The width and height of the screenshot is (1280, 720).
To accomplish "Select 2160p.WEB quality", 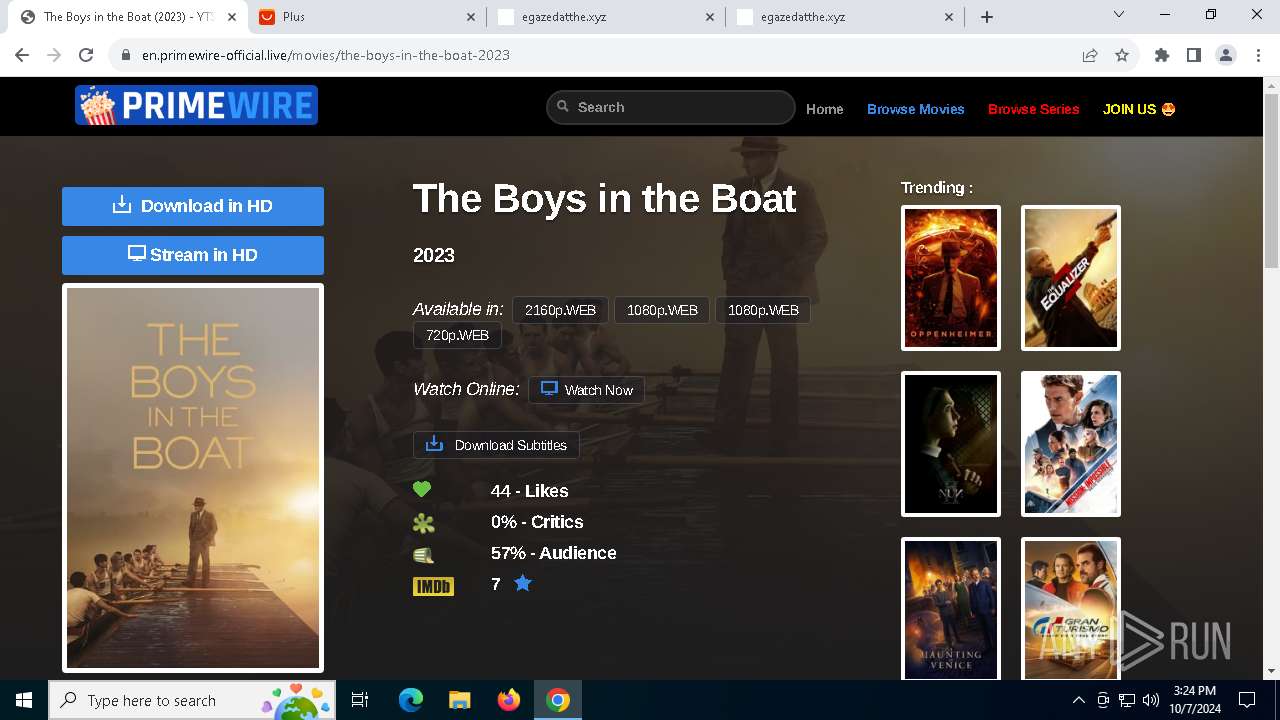I will coord(560,310).
